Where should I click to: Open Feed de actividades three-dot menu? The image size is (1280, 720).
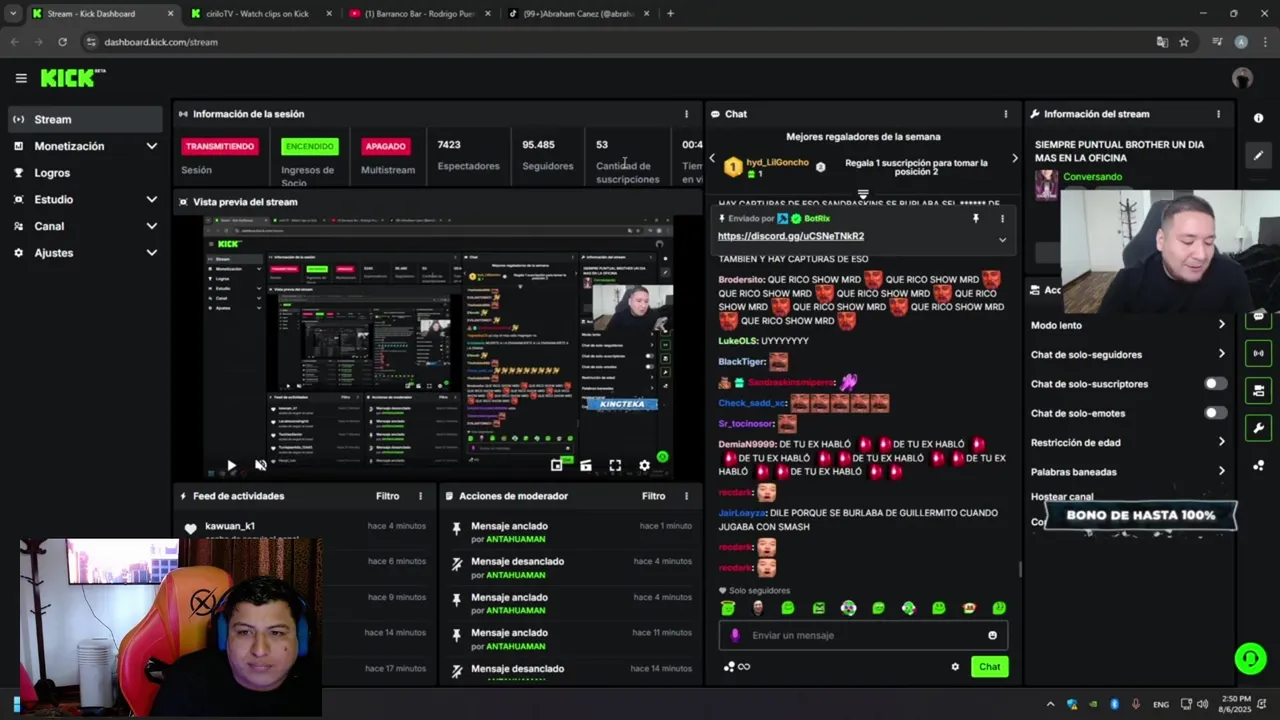420,496
